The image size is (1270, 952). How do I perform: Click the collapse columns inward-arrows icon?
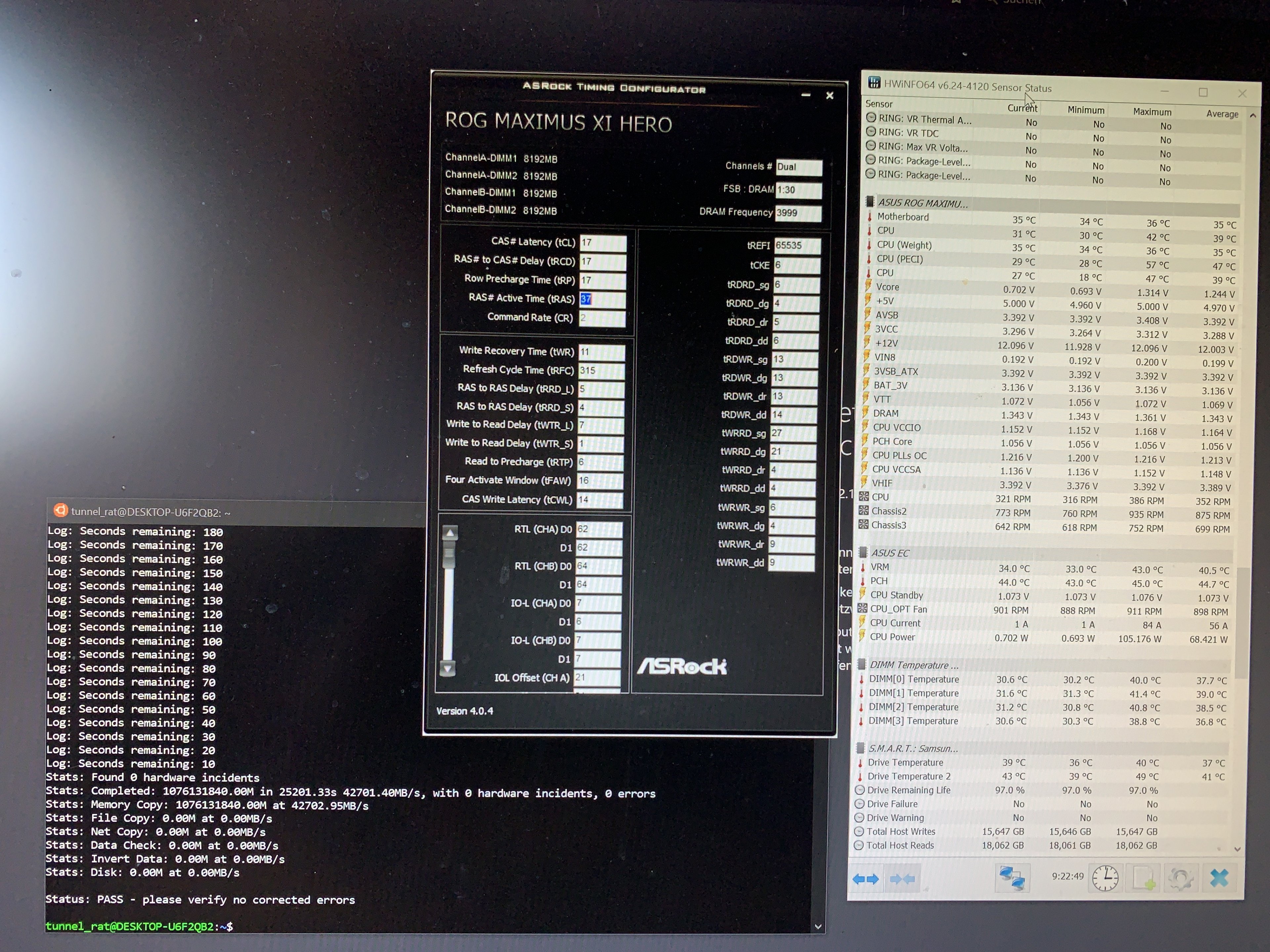pyautogui.click(x=902, y=879)
